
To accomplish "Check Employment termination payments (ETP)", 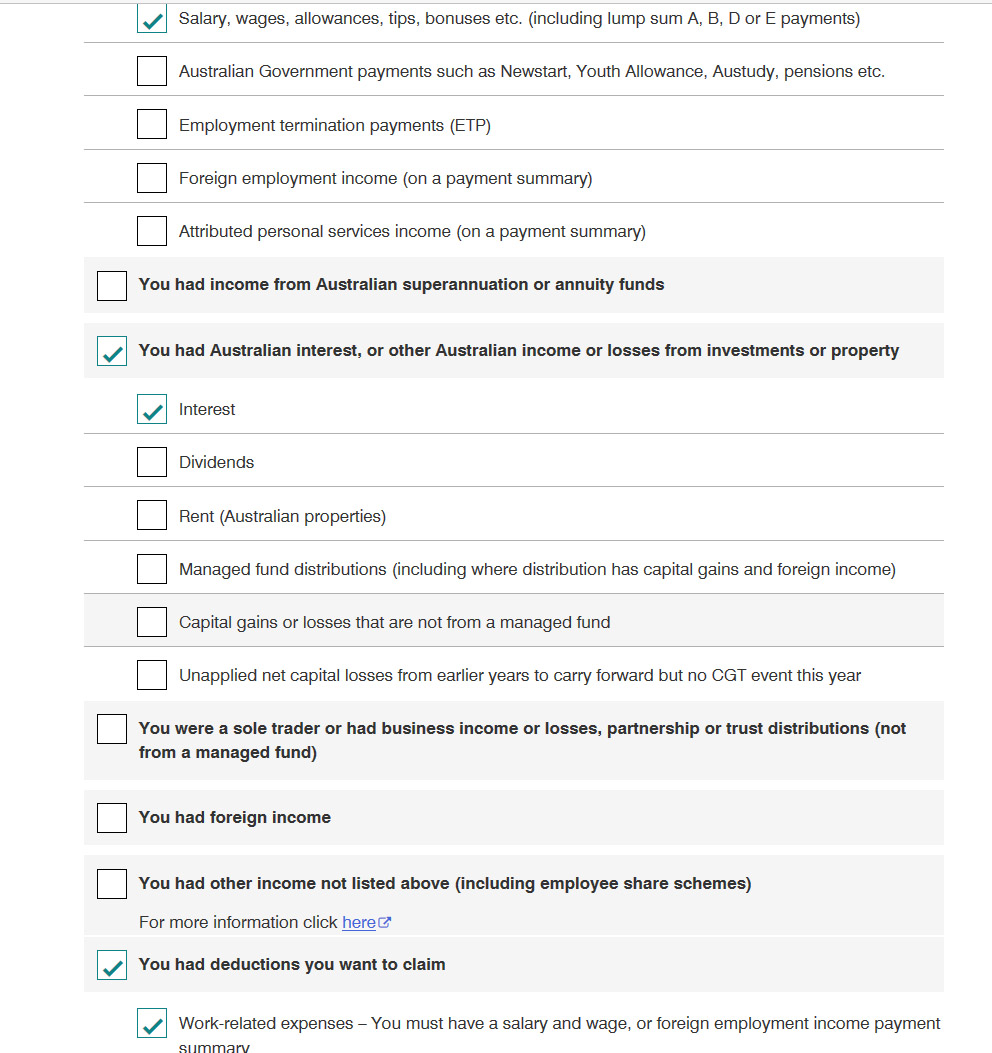I will (x=152, y=124).
